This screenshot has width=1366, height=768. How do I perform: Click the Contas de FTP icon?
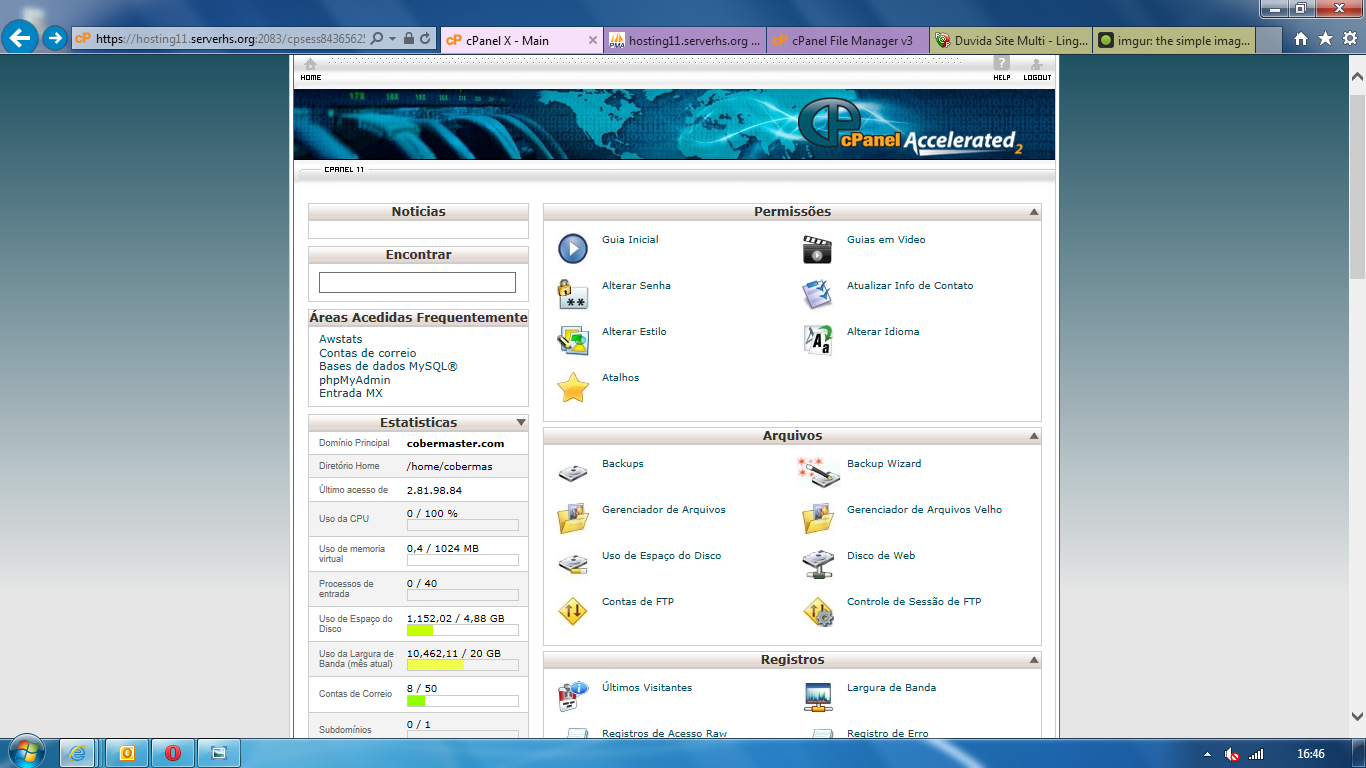click(573, 611)
